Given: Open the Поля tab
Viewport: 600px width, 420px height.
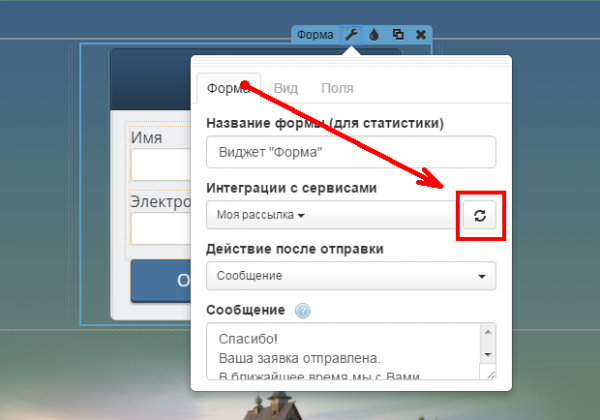Looking at the screenshot, I should (336, 88).
